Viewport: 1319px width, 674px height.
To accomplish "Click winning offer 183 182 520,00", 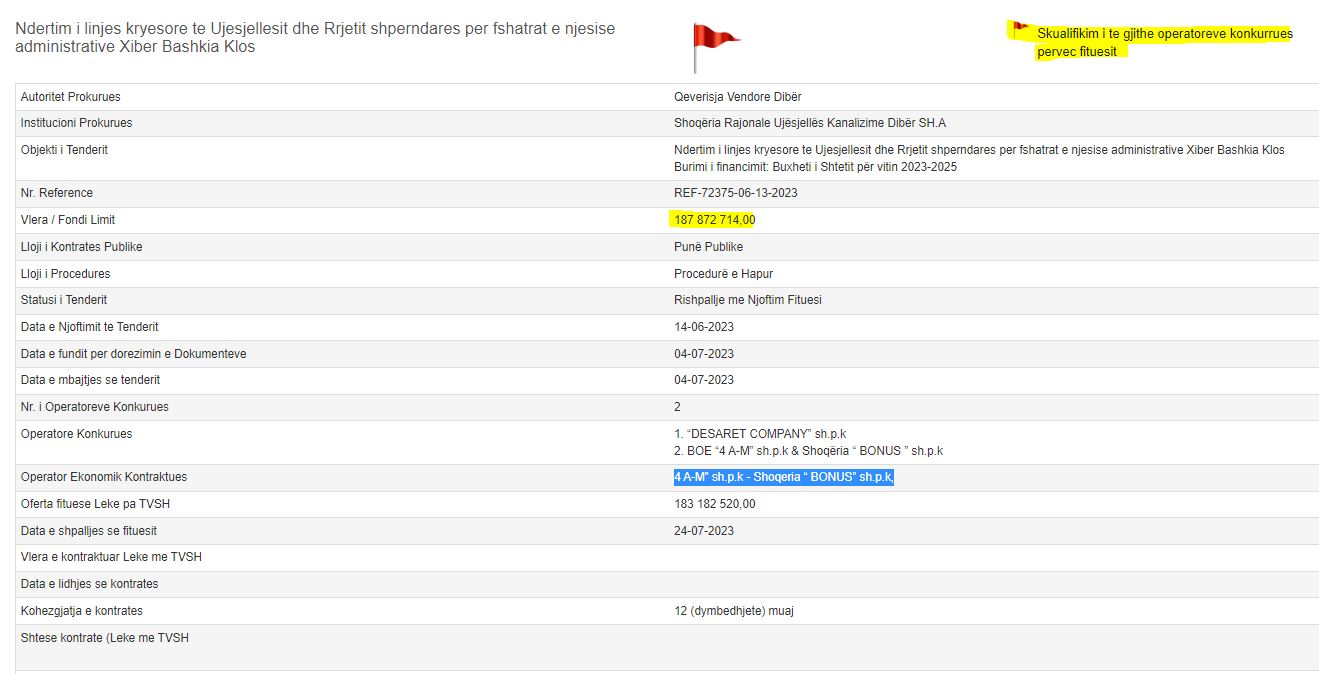I will (715, 504).
